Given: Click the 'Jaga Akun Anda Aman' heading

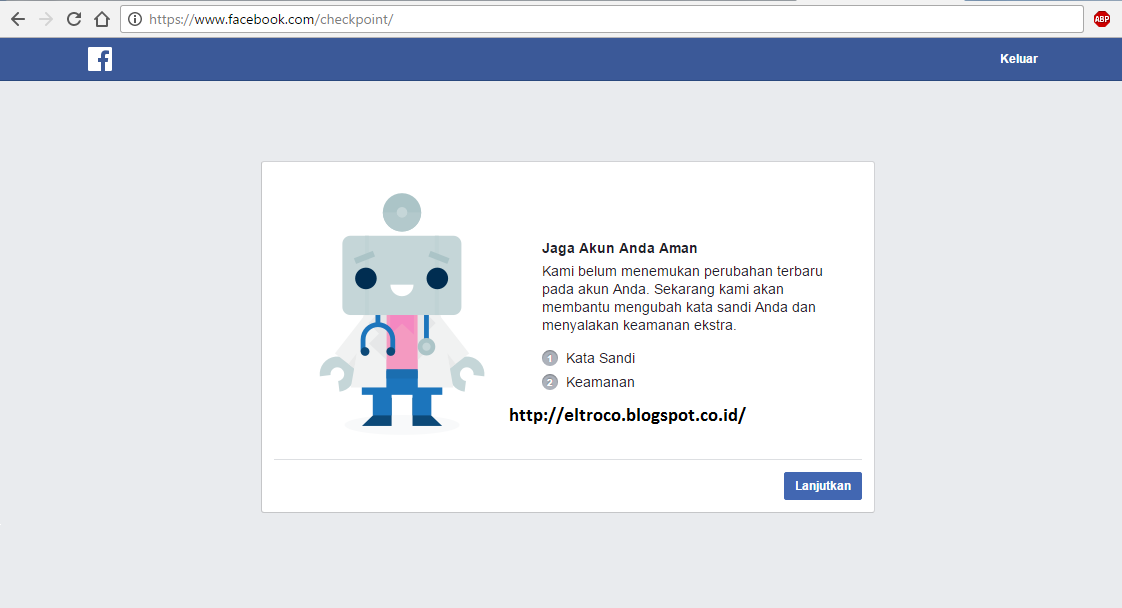Looking at the screenshot, I should pos(620,248).
